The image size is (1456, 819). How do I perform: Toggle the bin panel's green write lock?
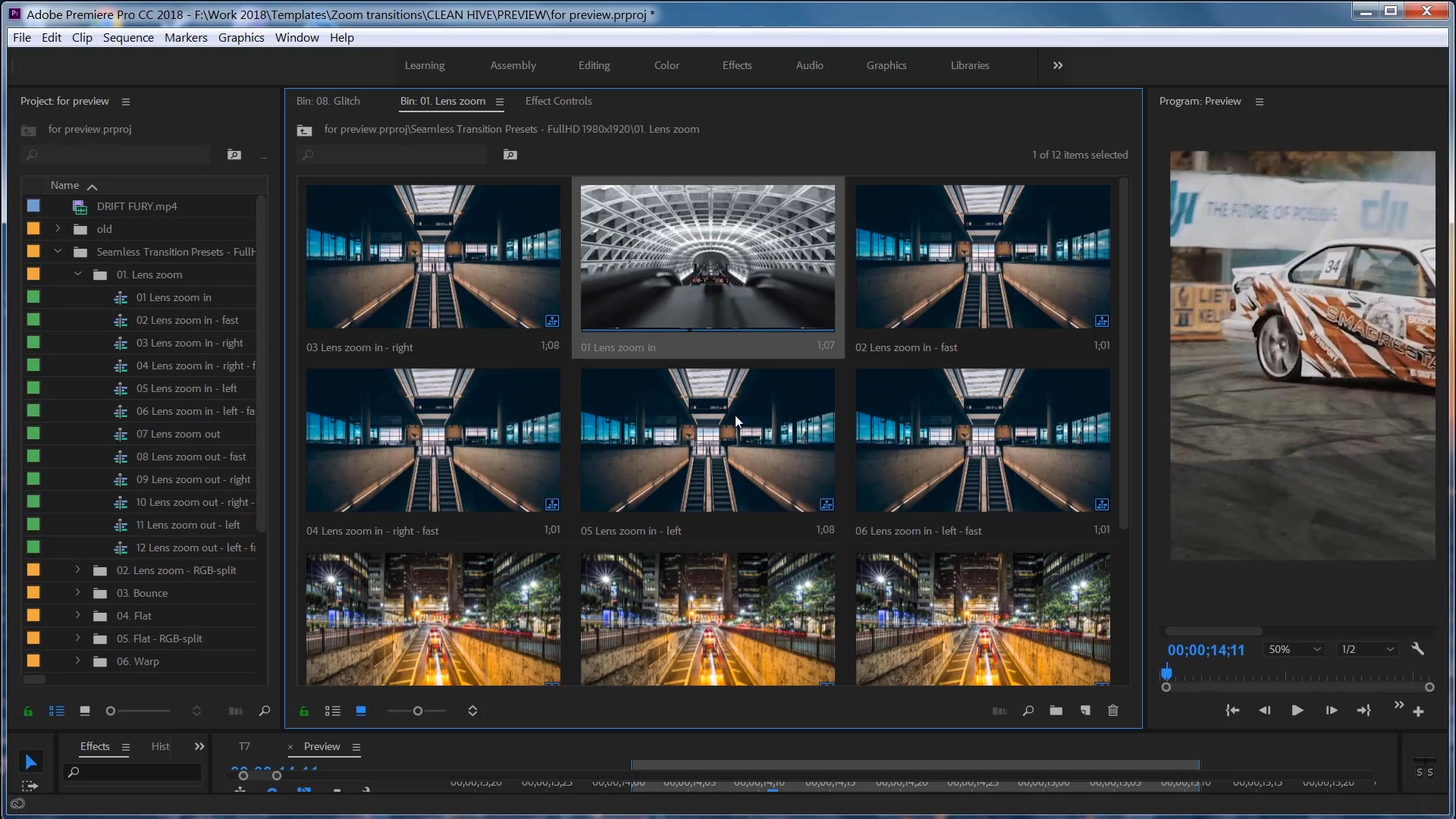(x=304, y=711)
